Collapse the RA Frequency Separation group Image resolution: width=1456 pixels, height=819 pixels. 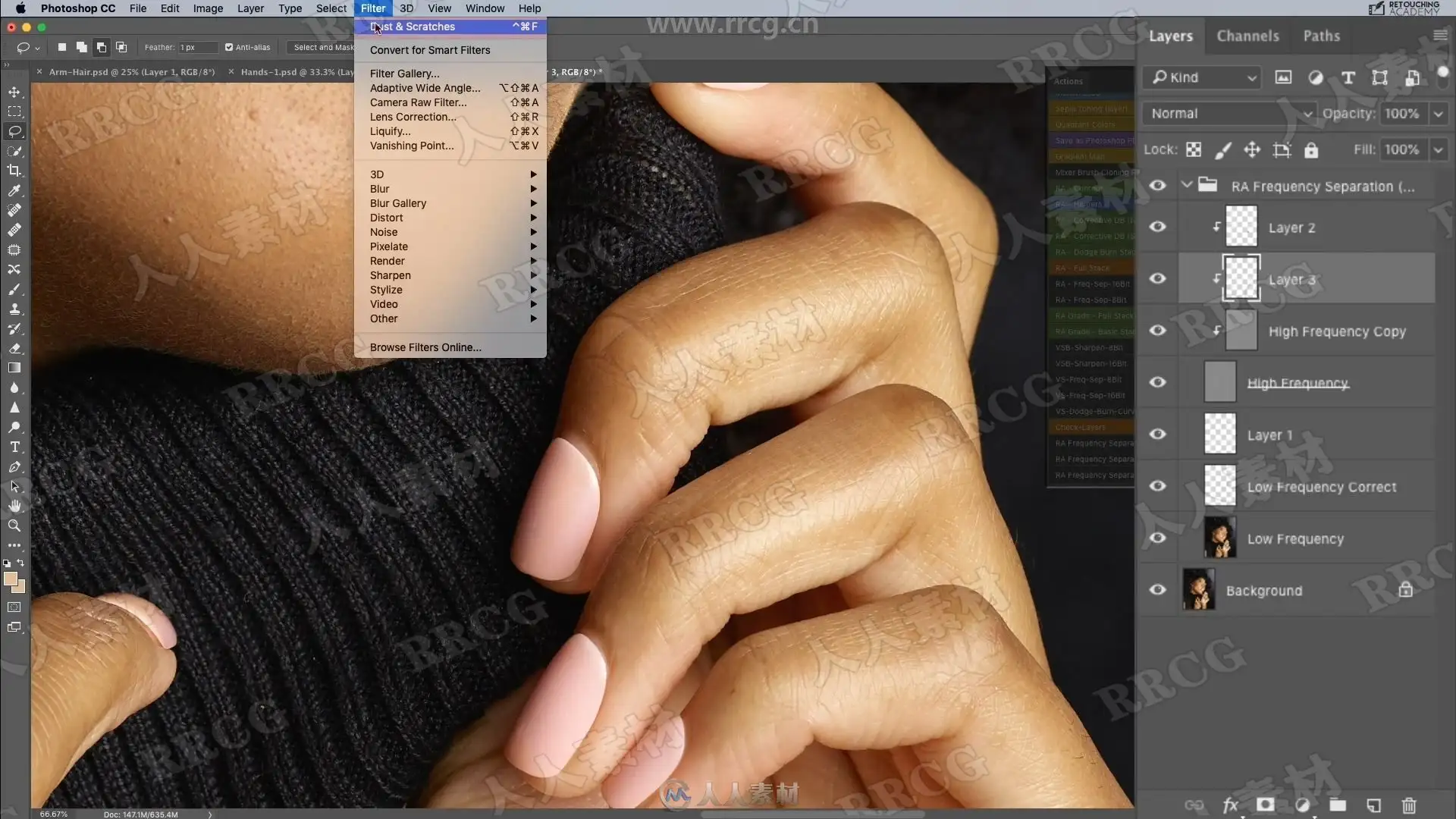(x=1187, y=186)
